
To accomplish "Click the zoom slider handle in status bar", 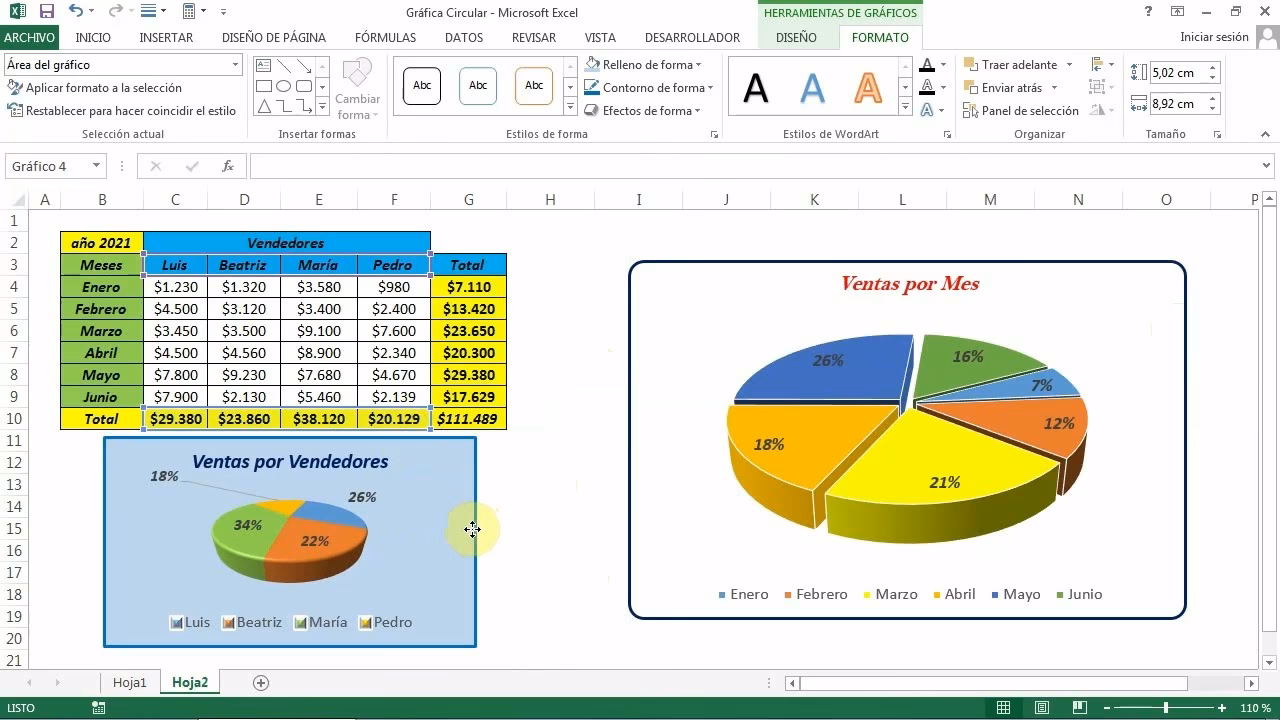I will coord(1165,708).
